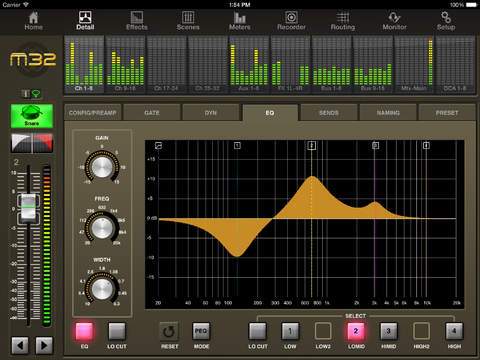Select the Bus 9-16 meter bank
Viewport: 480px width, 360px height.
[373, 64]
